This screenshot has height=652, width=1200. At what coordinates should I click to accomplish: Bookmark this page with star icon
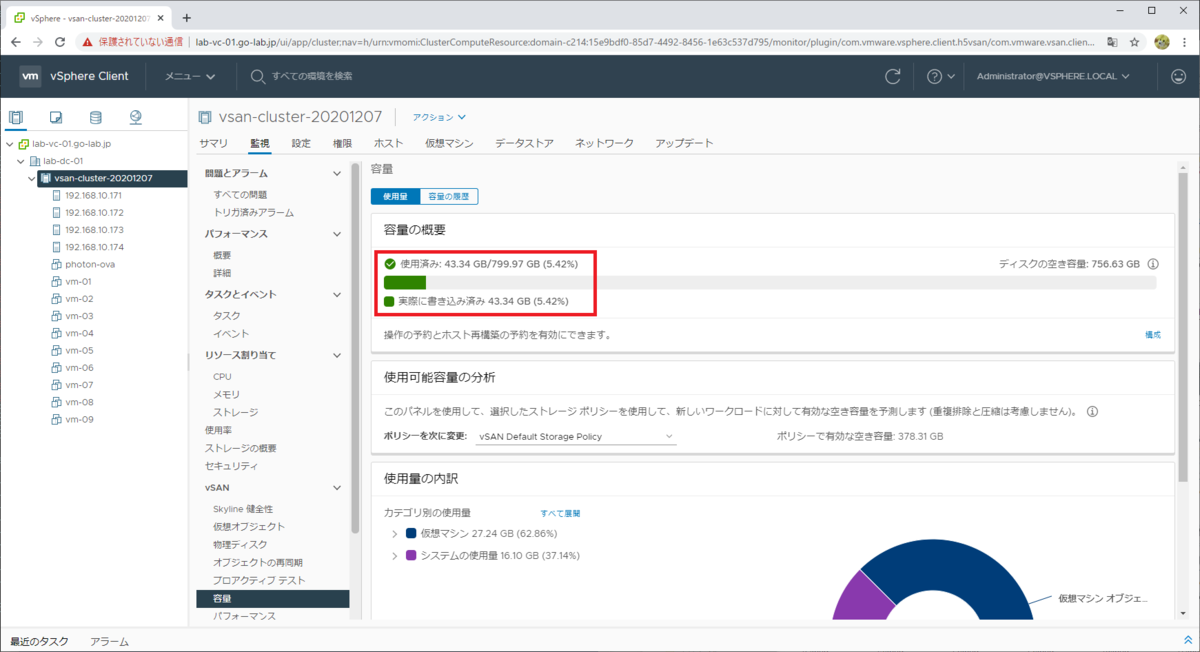pos(1135,42)
